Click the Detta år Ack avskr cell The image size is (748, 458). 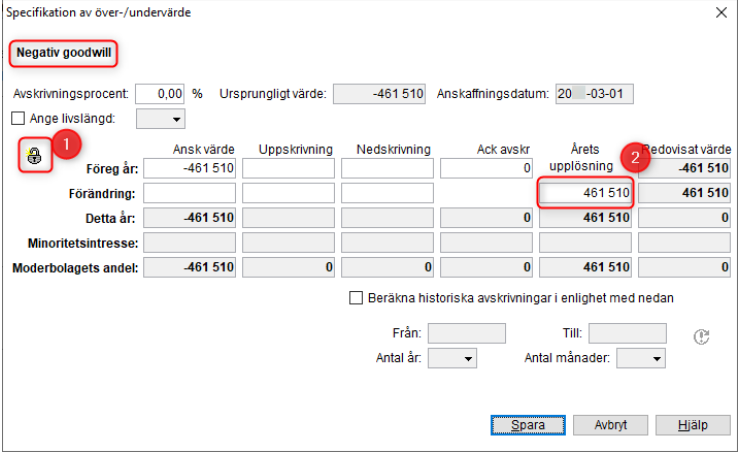(x=486, y=218)
